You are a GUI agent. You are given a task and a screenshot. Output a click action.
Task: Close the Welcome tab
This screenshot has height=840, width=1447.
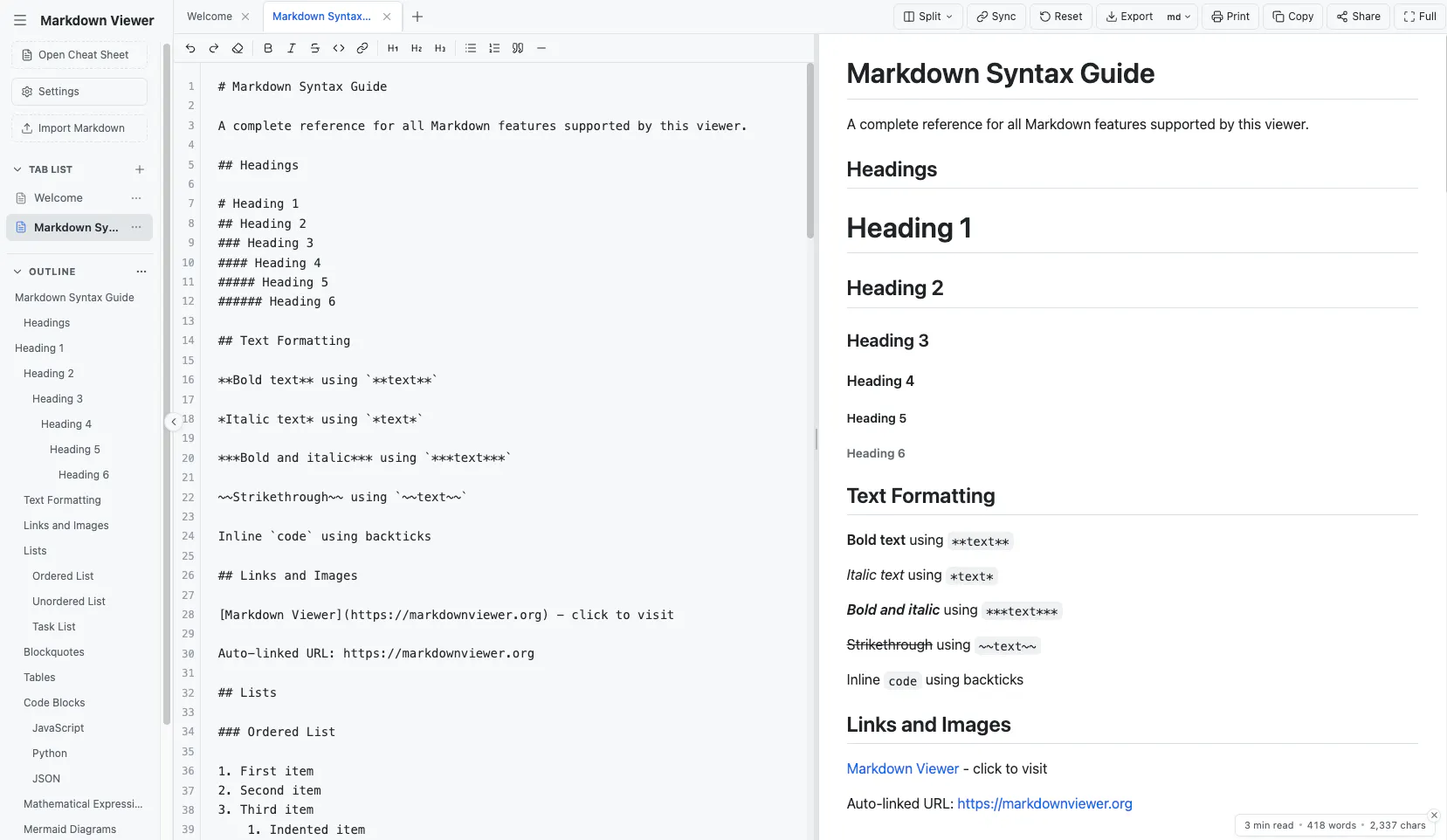point(245,17)
